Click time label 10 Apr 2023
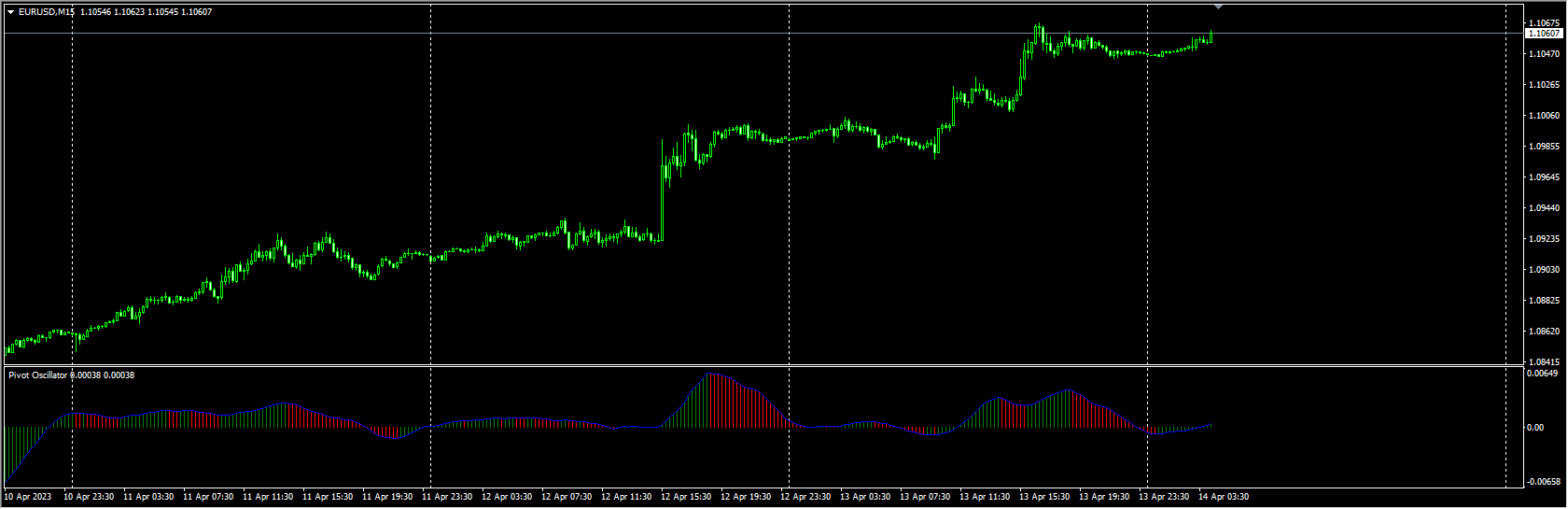The width and height of the screenshot is (1568, 509). 28,497
